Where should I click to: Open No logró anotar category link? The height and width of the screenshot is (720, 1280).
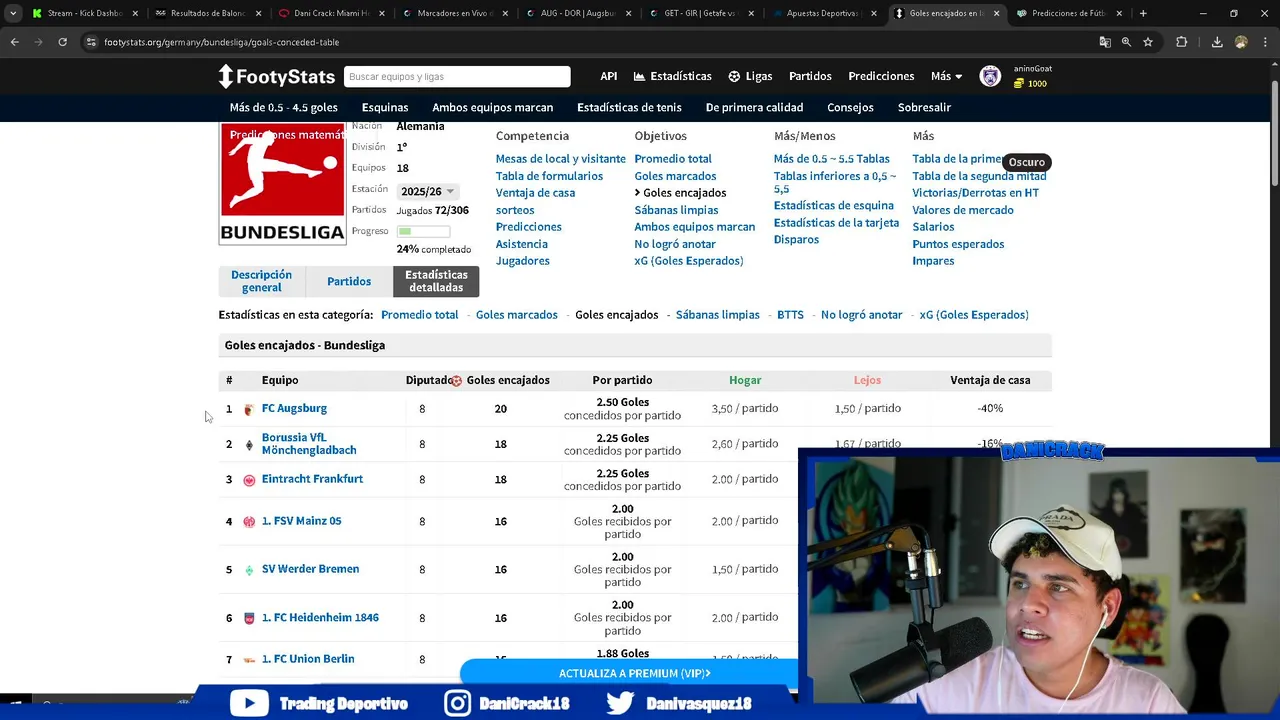click(x=862, y=314)
